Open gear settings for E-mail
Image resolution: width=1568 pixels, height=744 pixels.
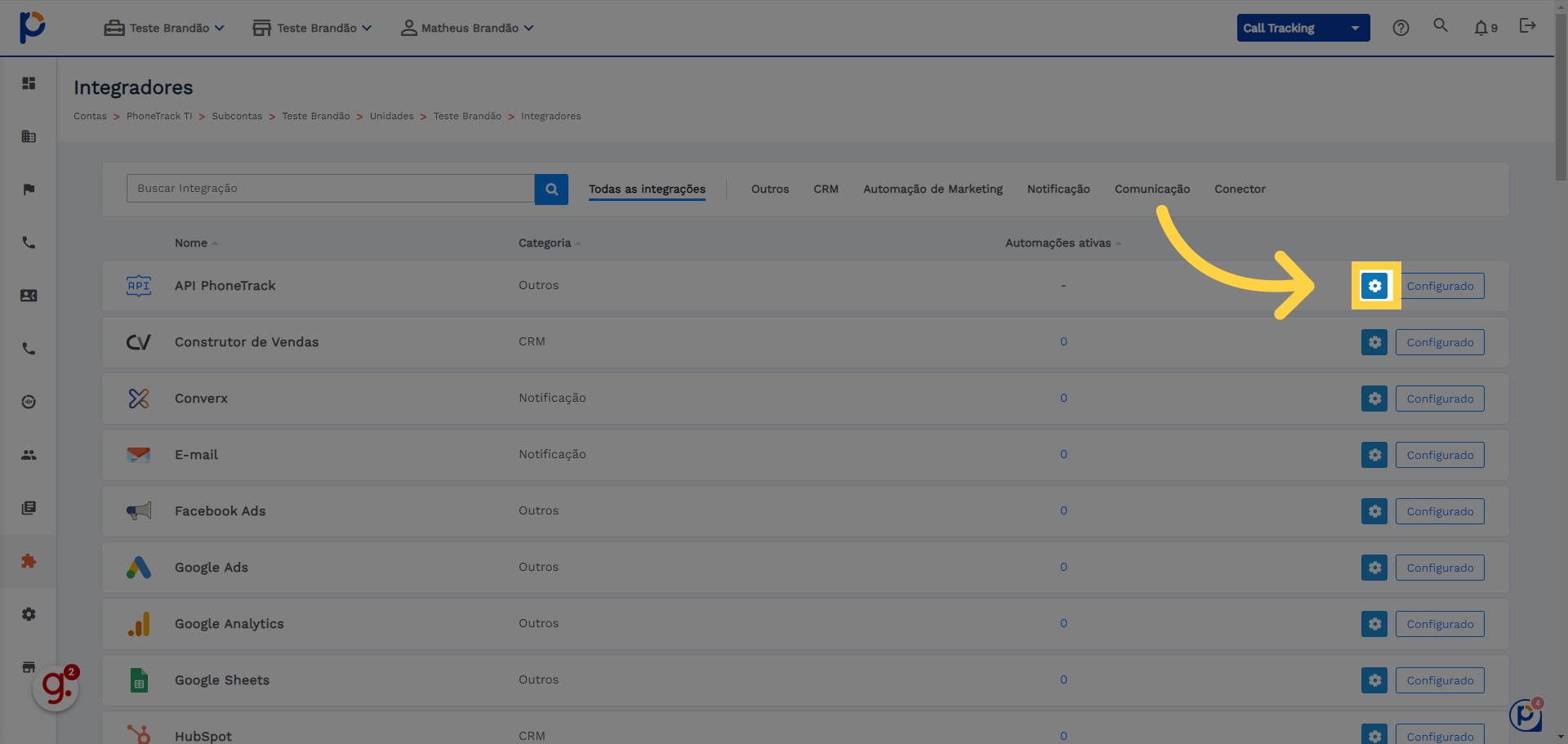click(1374, 455)
